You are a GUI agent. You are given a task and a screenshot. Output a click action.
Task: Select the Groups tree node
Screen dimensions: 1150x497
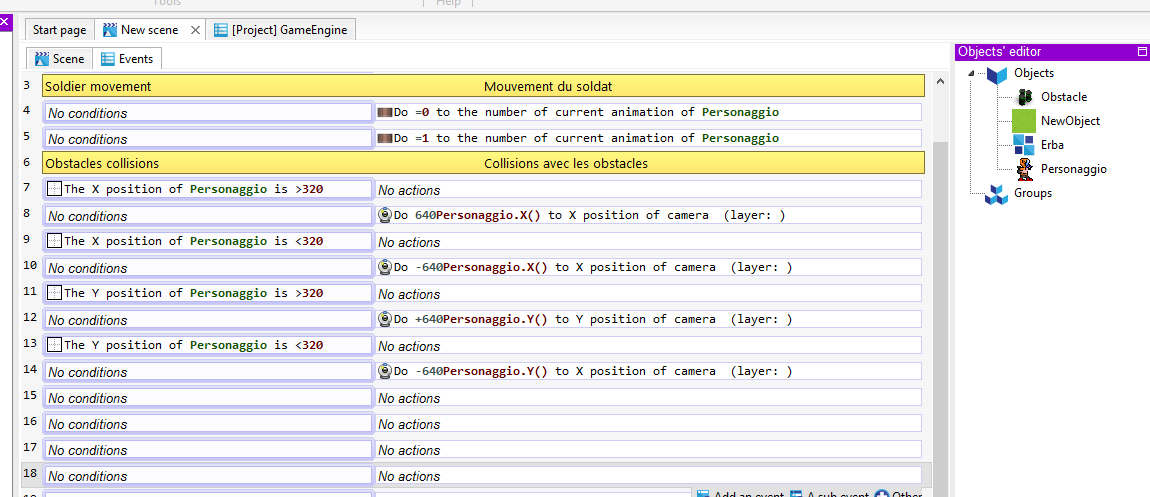(x=1033, y=194)
